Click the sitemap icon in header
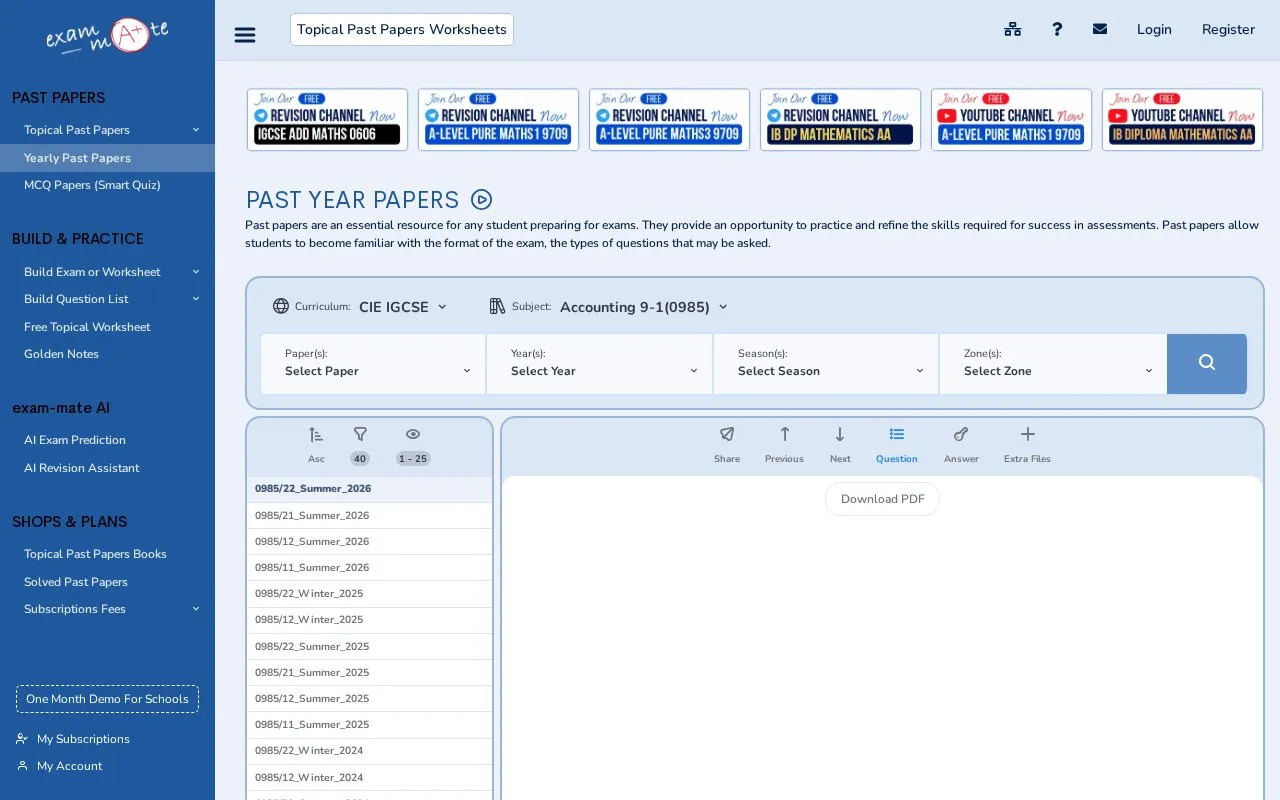Image resolution: width=1280 pixels, height=800 pixels. 1013,29
